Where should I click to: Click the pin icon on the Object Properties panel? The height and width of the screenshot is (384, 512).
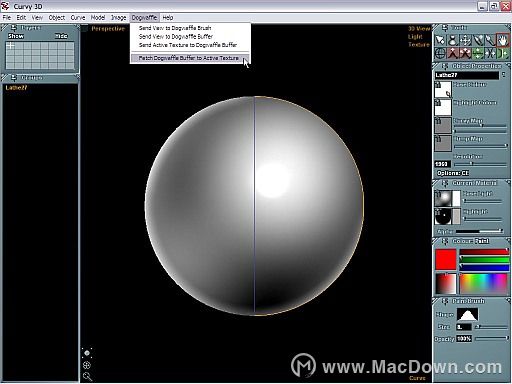click(445, 66)
